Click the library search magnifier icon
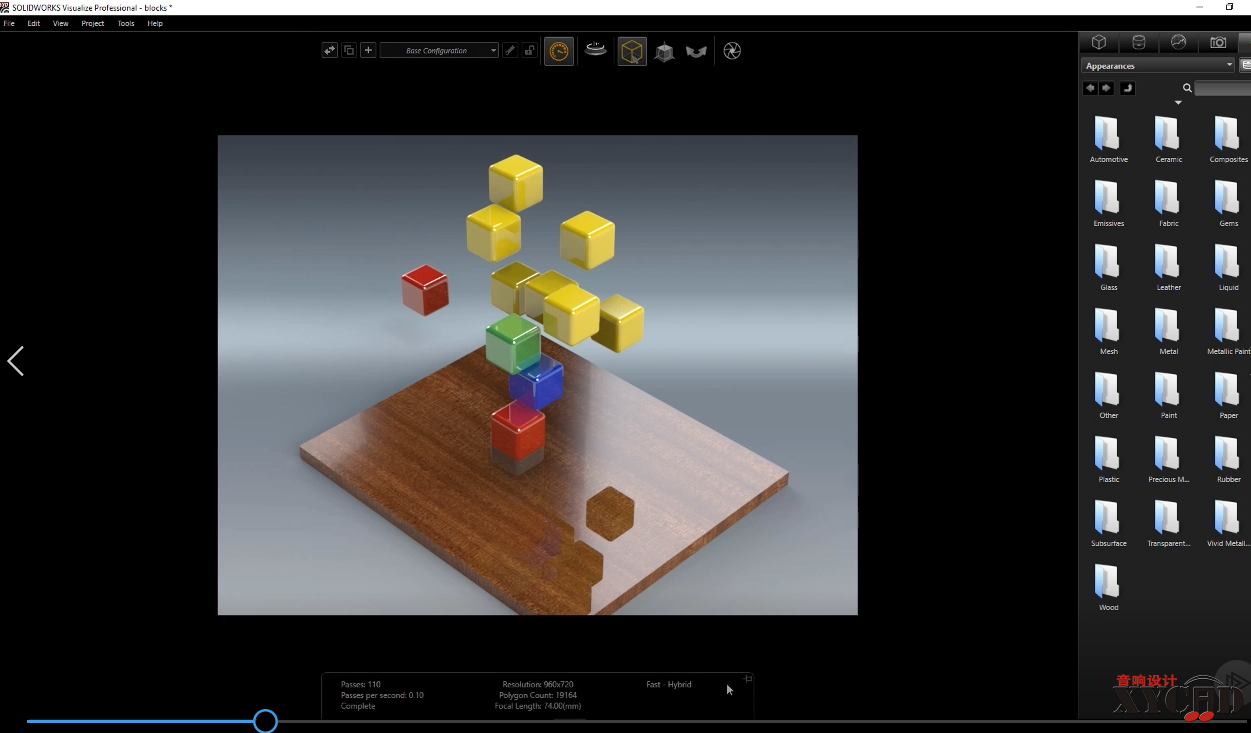 1187,88
